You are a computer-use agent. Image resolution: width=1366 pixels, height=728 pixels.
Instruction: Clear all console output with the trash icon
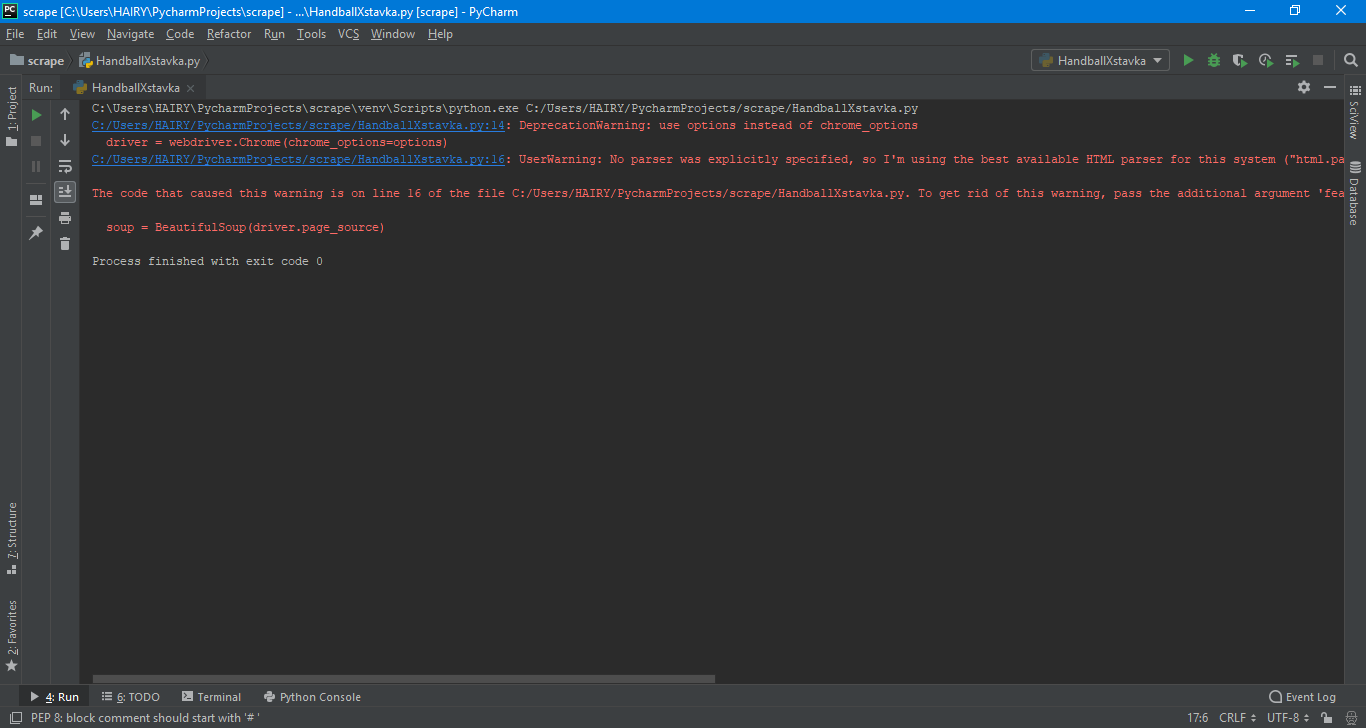[x=65, y=243]
